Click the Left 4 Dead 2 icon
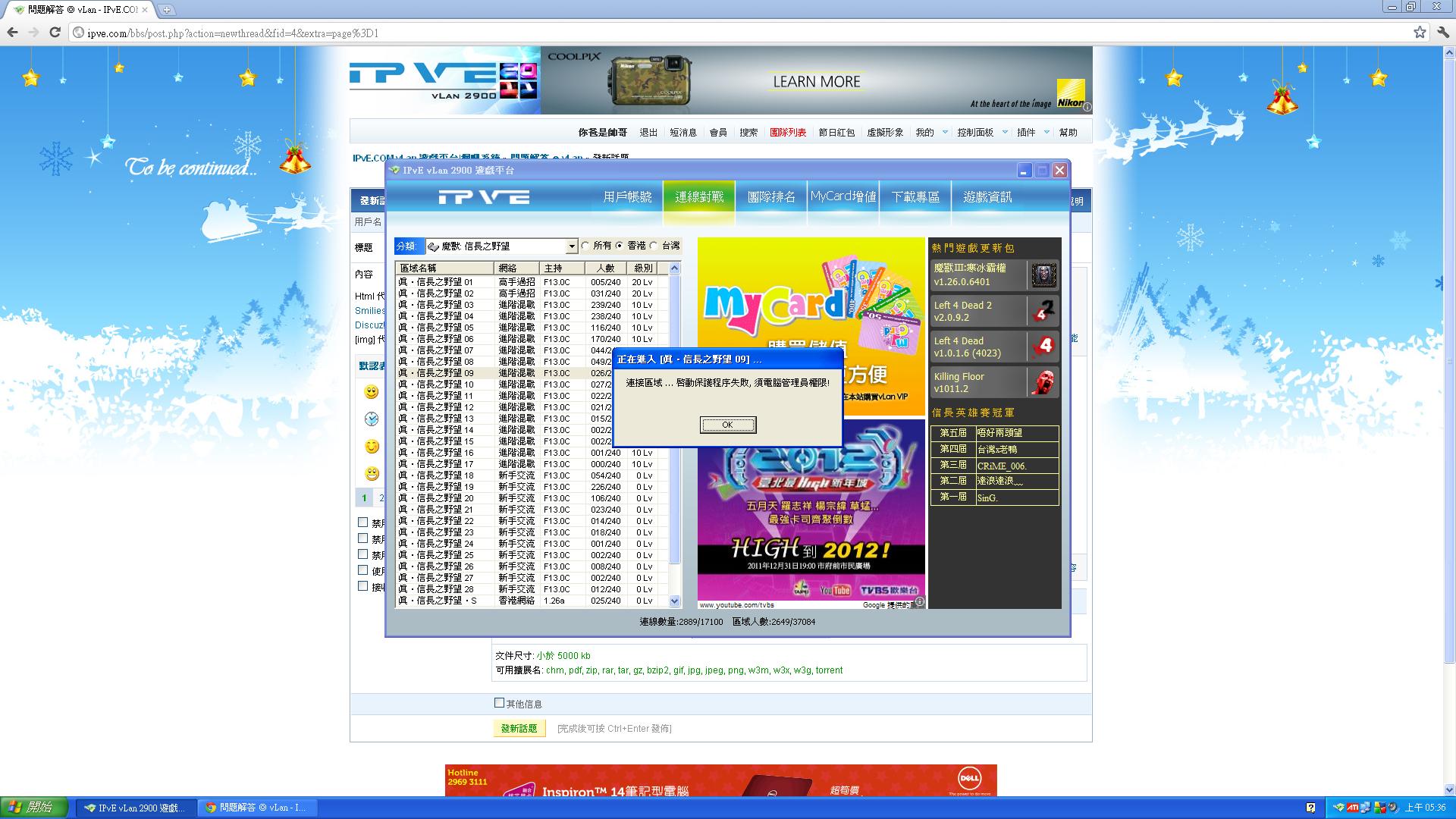The height and width of the screenshot is (819, 1456). point(1043,311)
